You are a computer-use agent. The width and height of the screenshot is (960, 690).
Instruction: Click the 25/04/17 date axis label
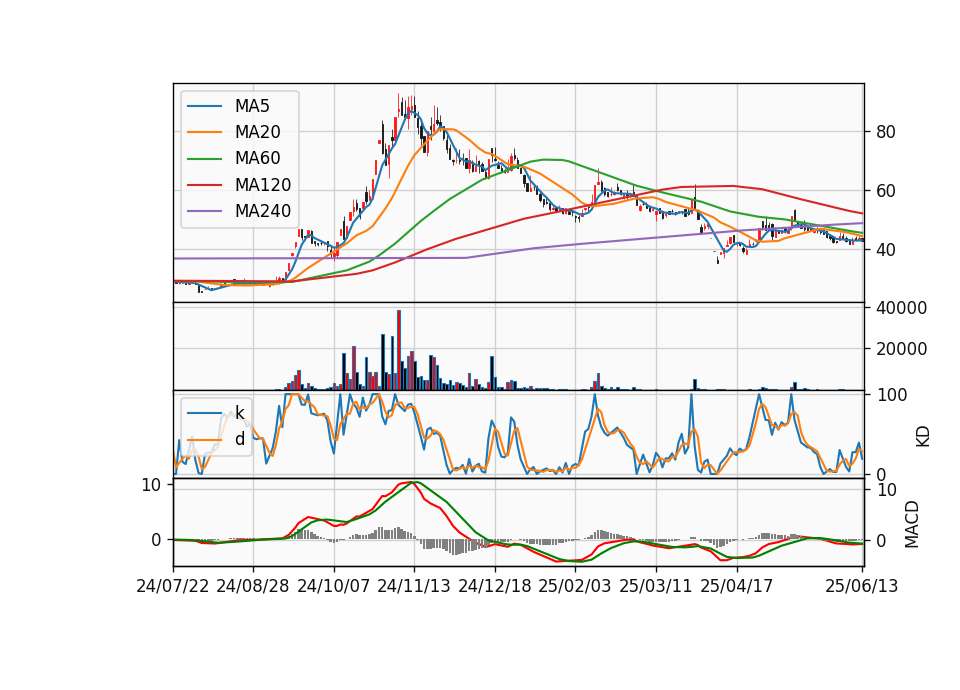point(737,586)
